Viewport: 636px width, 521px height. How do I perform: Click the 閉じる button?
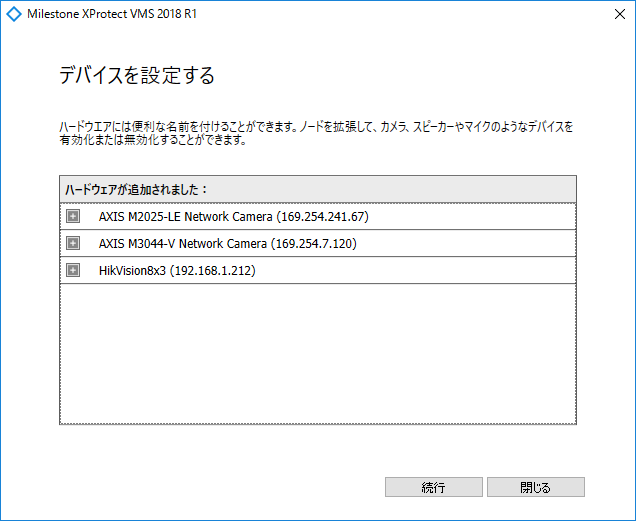pyautogui.click(x=536, y=487)
